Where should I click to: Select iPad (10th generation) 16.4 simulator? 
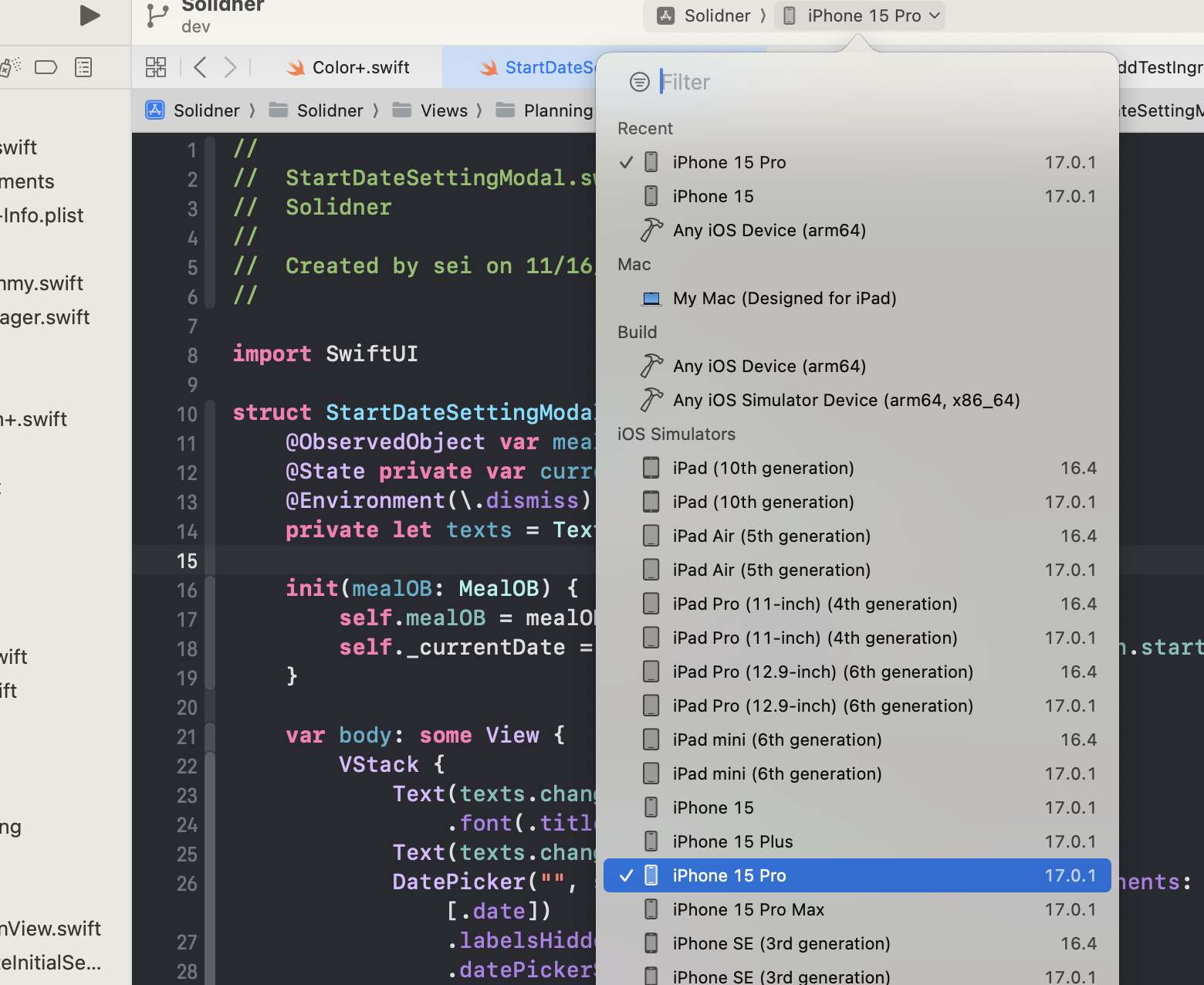[857, 468]
